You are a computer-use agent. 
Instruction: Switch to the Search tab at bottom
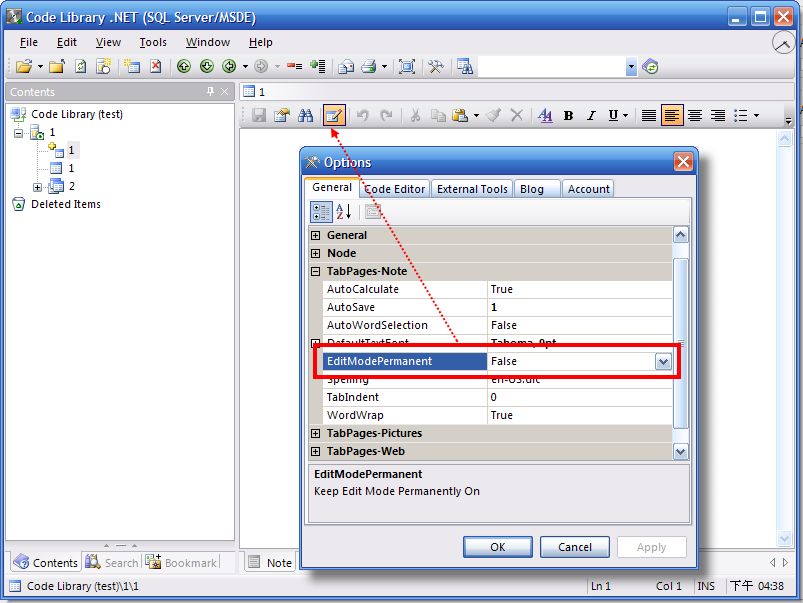coord(112,563)
